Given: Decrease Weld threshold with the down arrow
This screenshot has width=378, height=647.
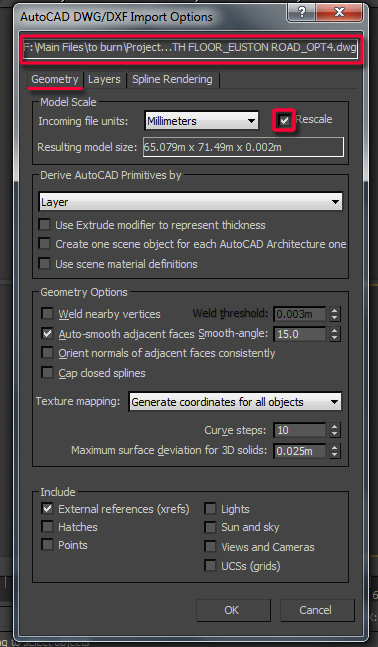Looking at the screenshot, I should (x=335, y=318).
